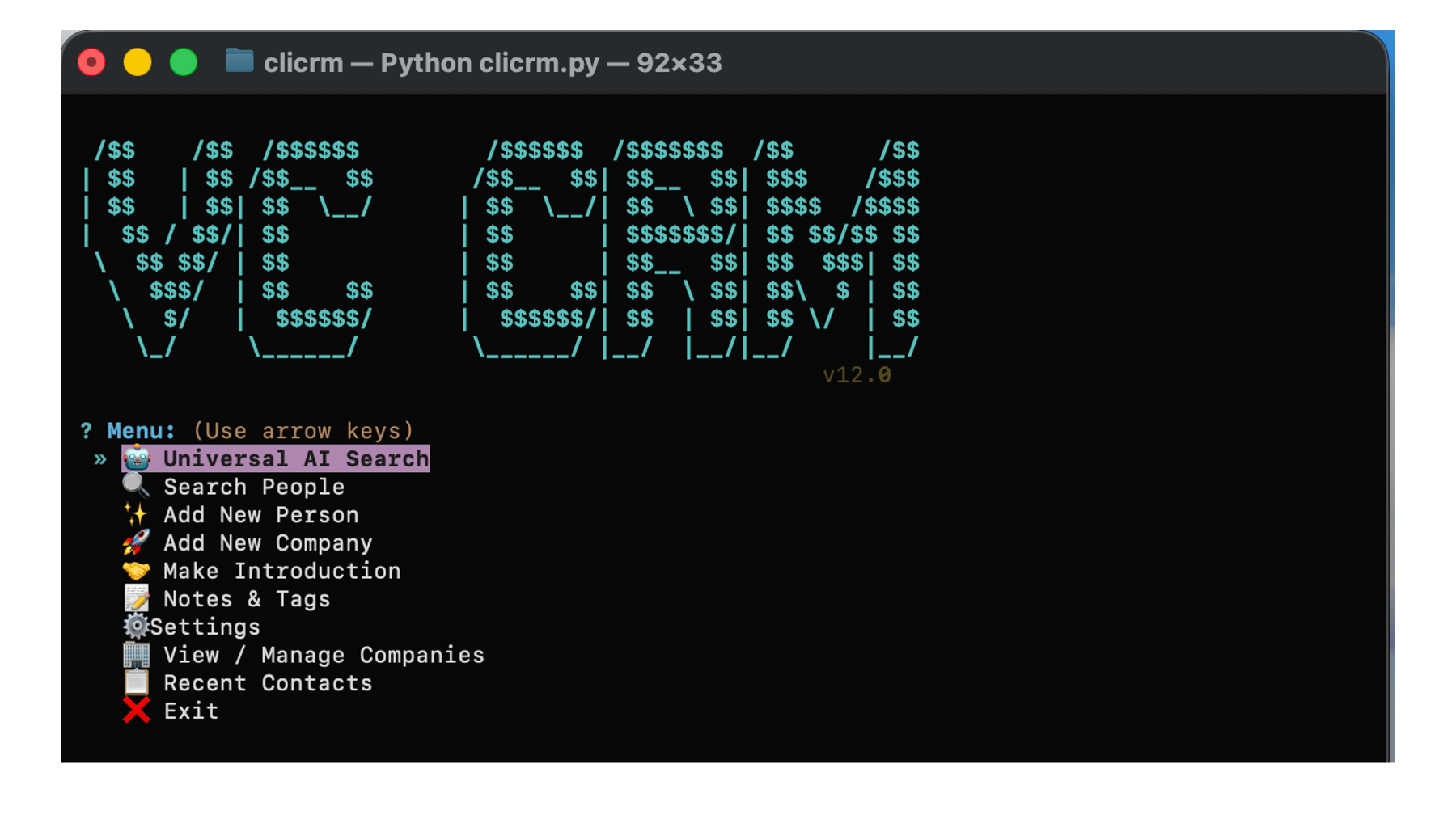Click the blue folder icon in title bar
Screen dimensions: 1456x819
coord(239,61)
